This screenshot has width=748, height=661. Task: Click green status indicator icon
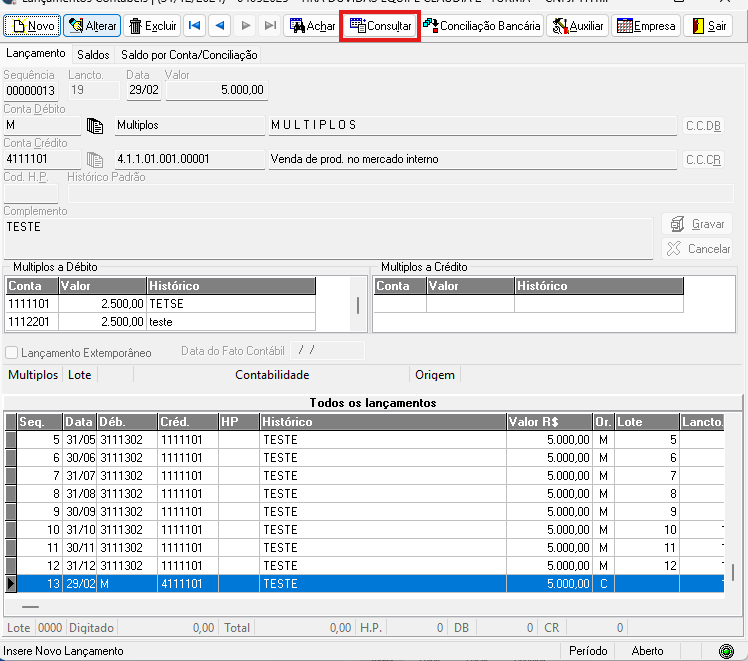pos(726,651)
